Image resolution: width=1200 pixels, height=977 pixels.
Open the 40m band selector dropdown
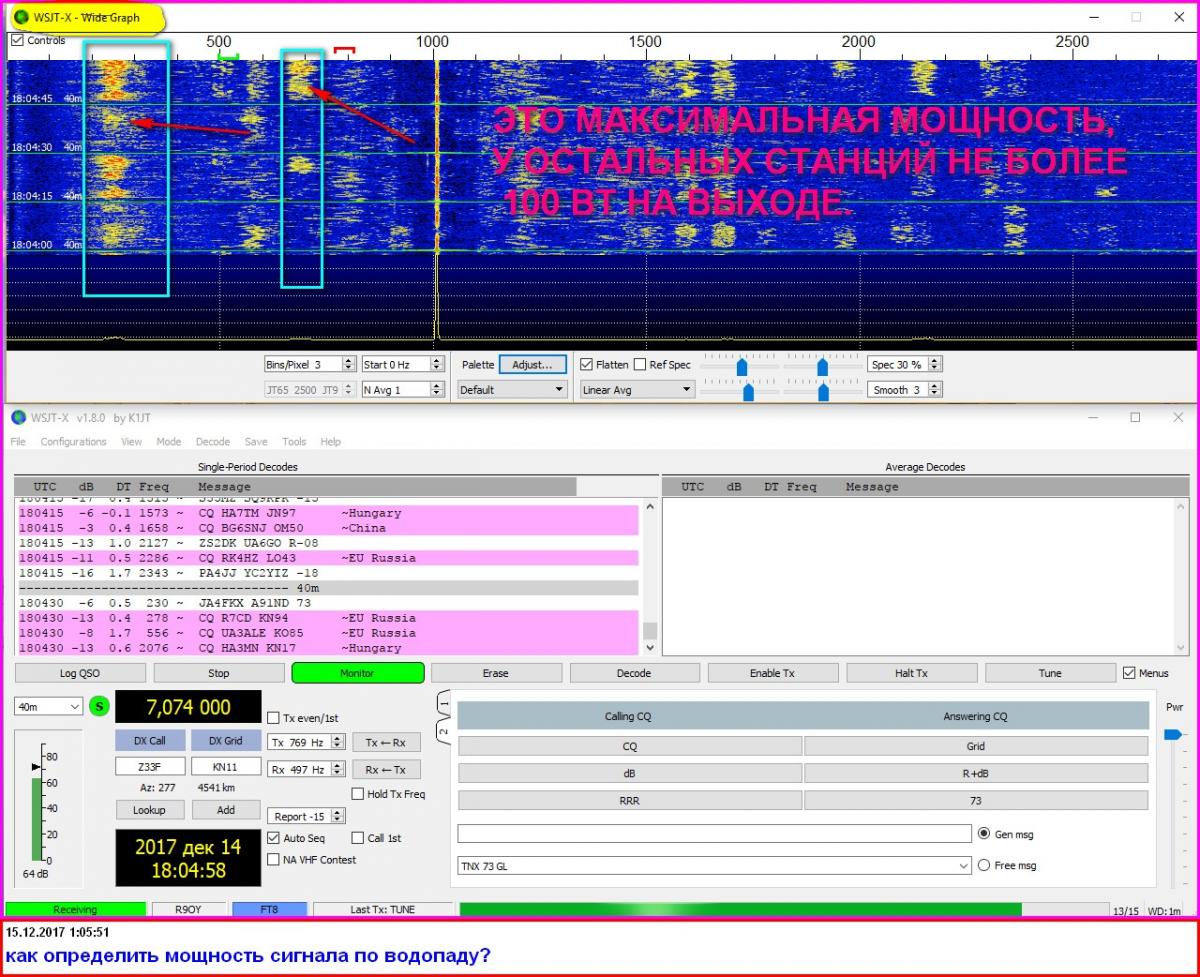click(x=49, y=707)
